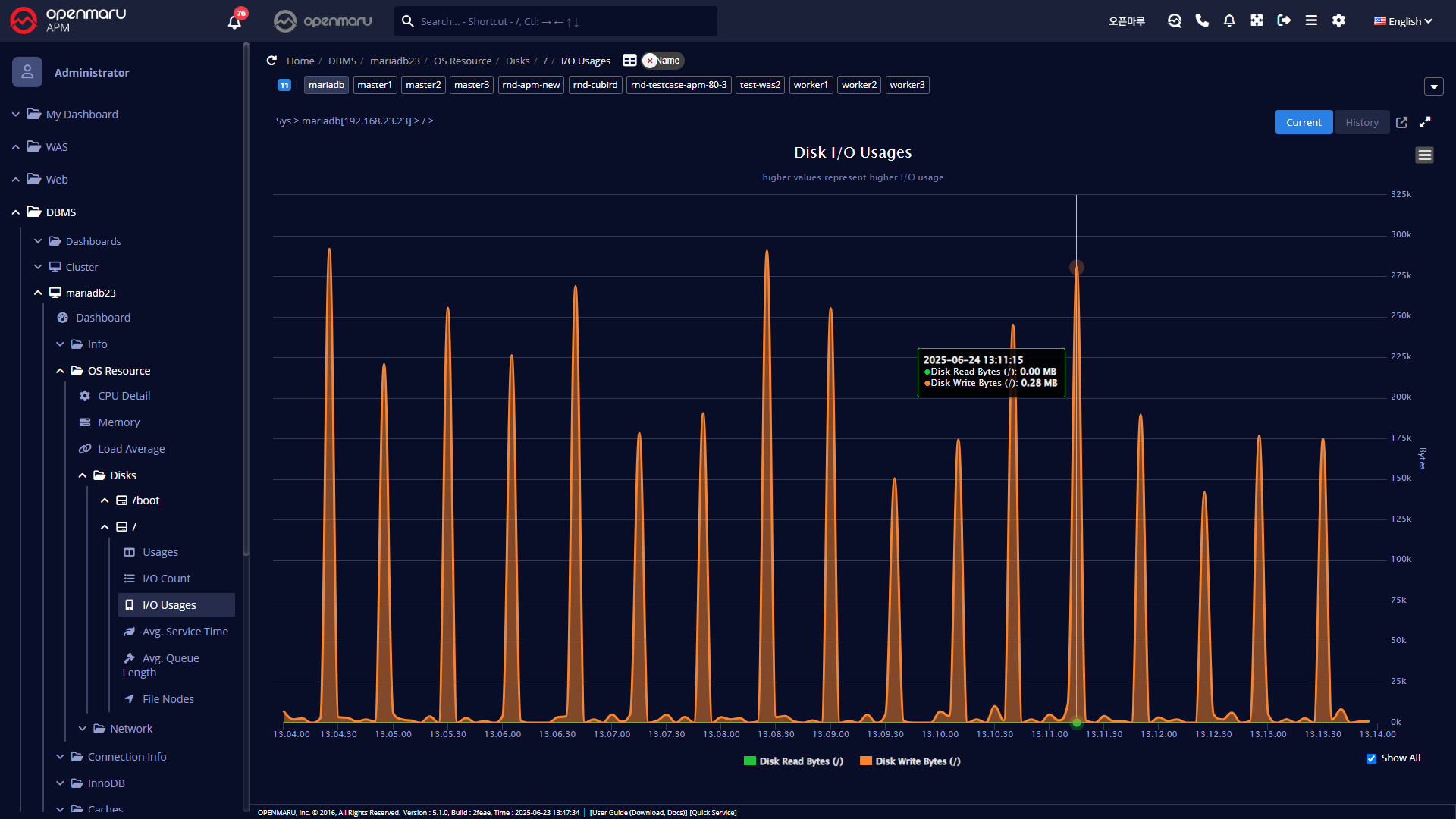Toggle the Name switch in breadcrumb bar
Screen dimensions: 1456x819
[662, 61]
